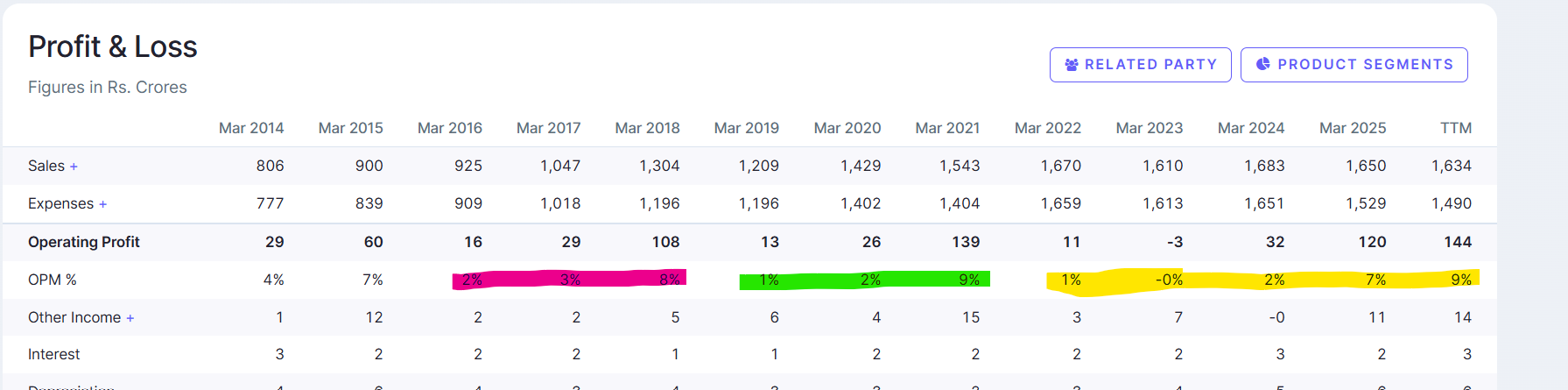This screenshot has width=1568, height=390.
Task: Open the Related Party button
Action: click(x=1140, y=65)
